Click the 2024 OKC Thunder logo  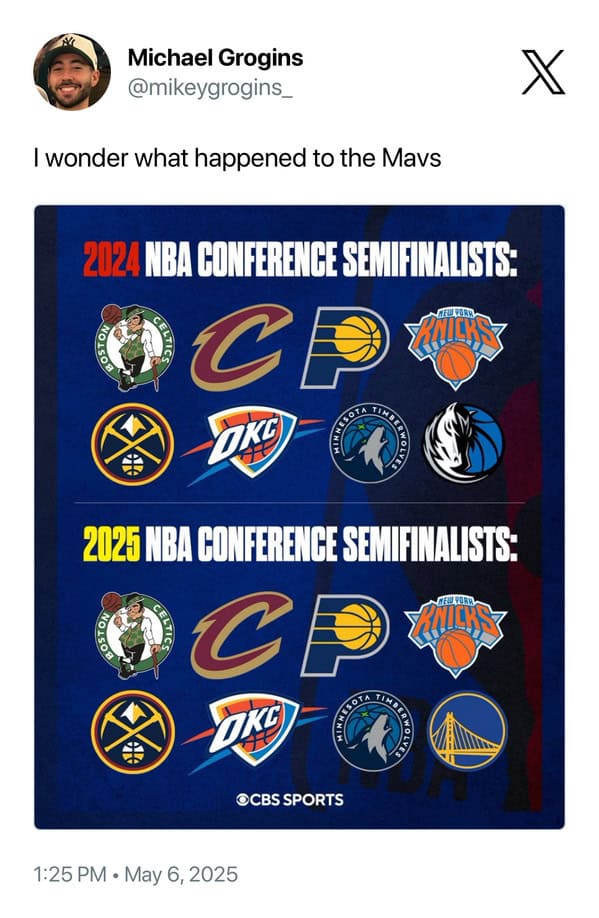coord(252,444)
